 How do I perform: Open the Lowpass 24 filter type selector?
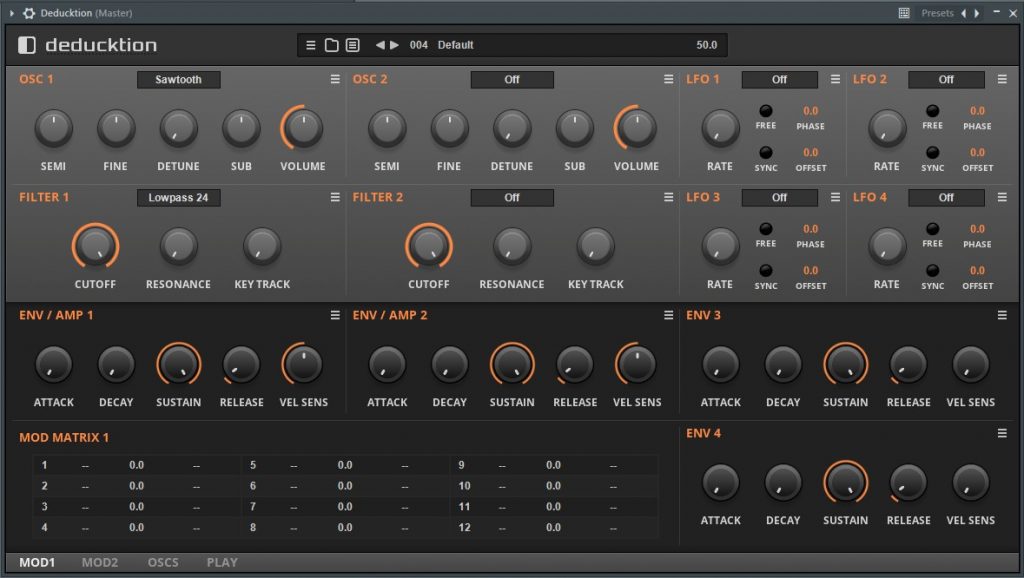point(178,197)
